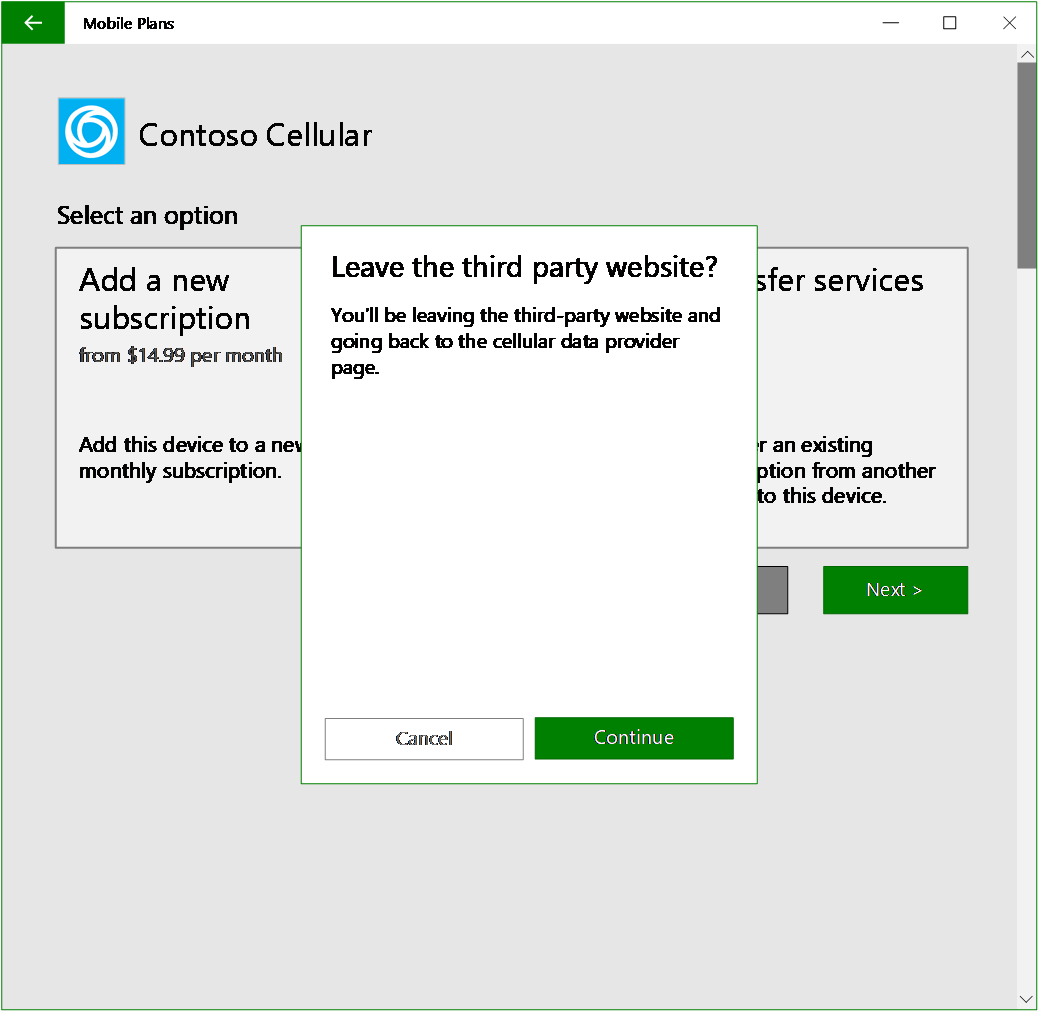The image size is (1038, 1011).
Task: Minimize the Mobile Plans window
Action: (x=891, y=23)
